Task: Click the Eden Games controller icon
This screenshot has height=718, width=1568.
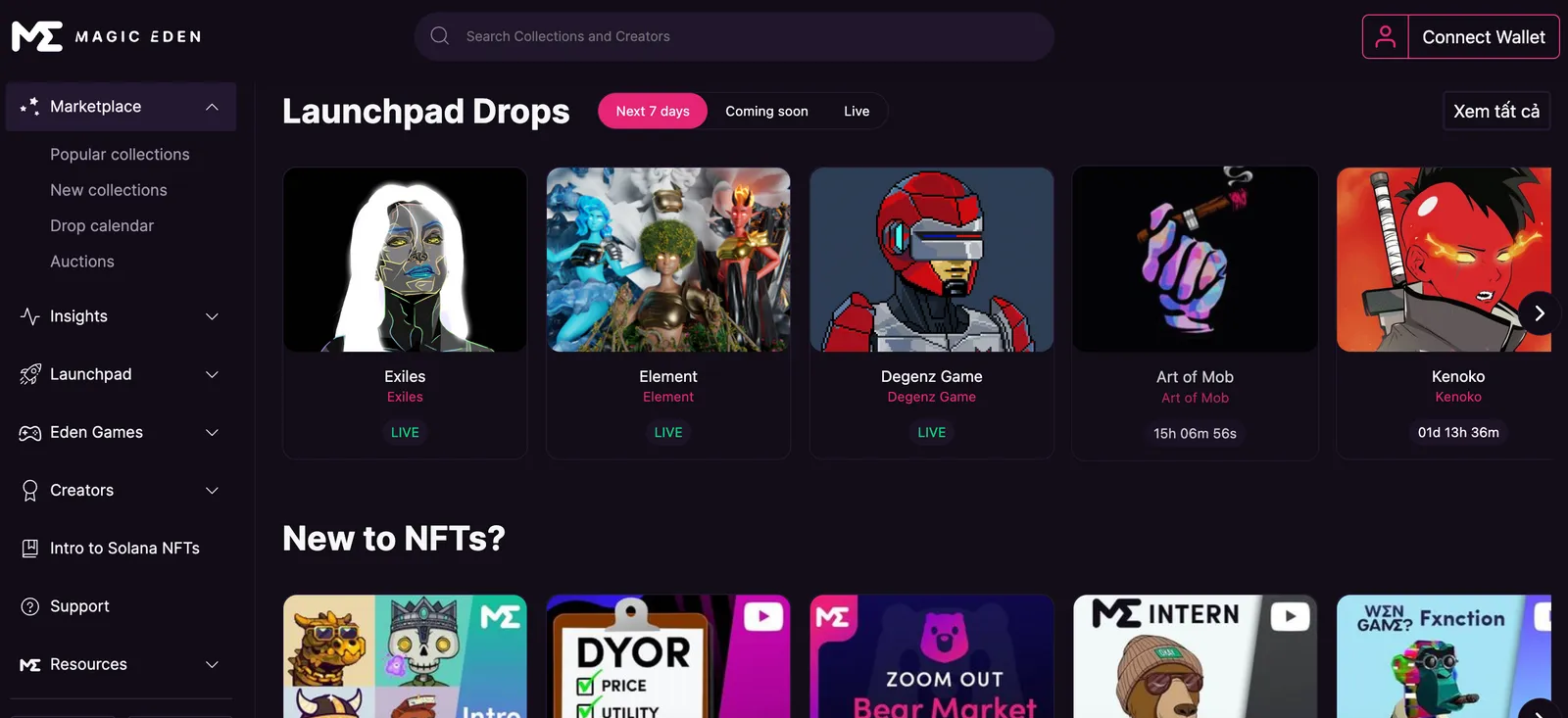Action: [30, 433]
